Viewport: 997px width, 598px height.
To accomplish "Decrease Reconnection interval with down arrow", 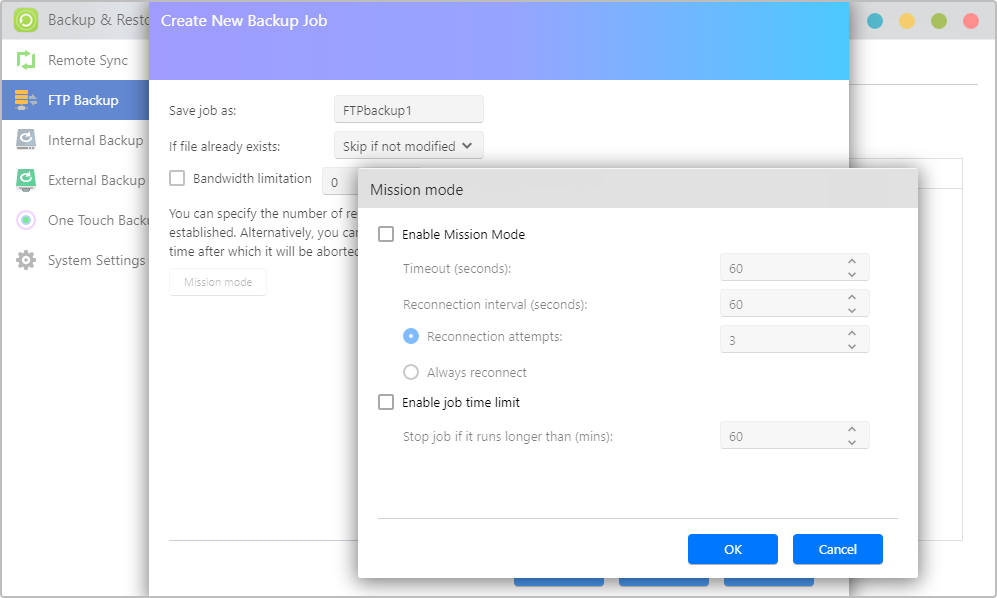I will coord(852,310).
